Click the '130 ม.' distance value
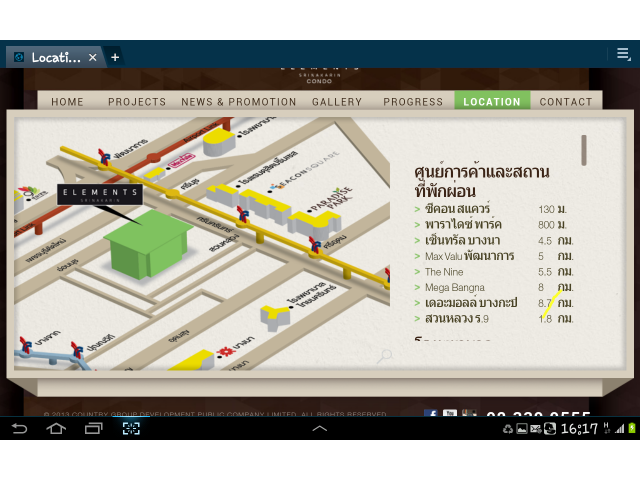The height and width of the screenshot is (480, 640). click(552, 209)
